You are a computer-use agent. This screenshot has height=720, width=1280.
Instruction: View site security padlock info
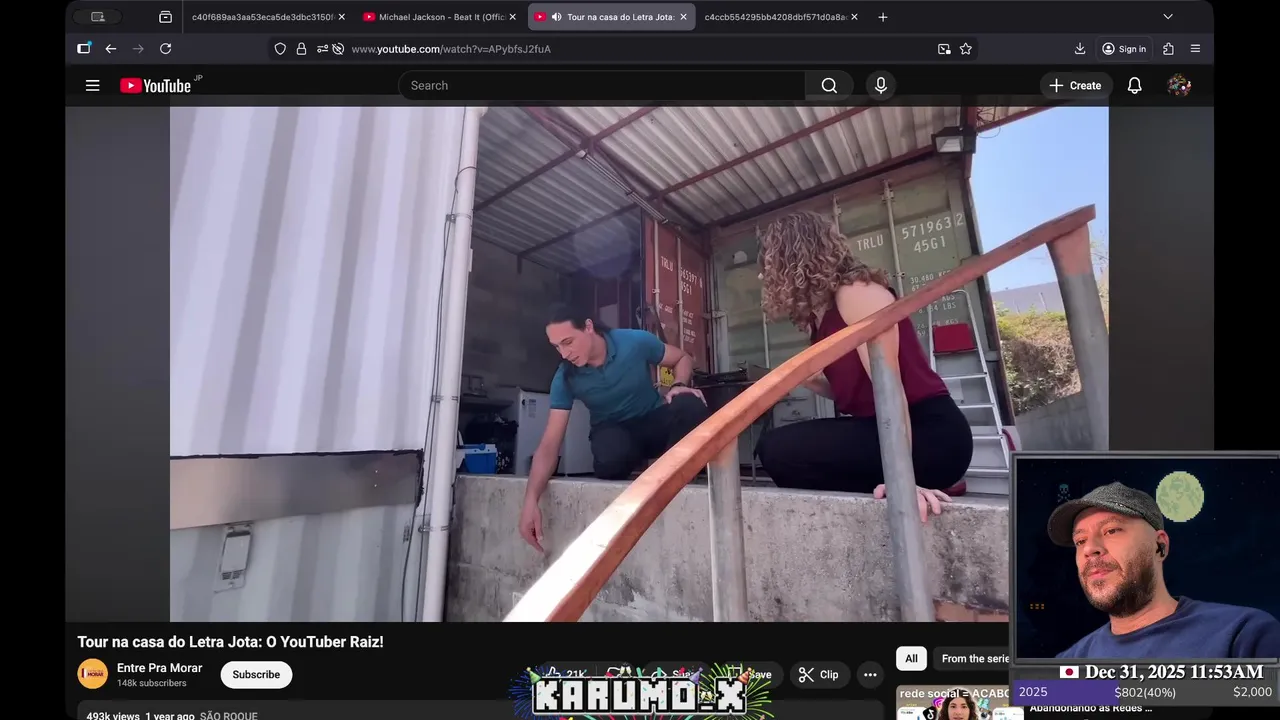click(301, 48)
